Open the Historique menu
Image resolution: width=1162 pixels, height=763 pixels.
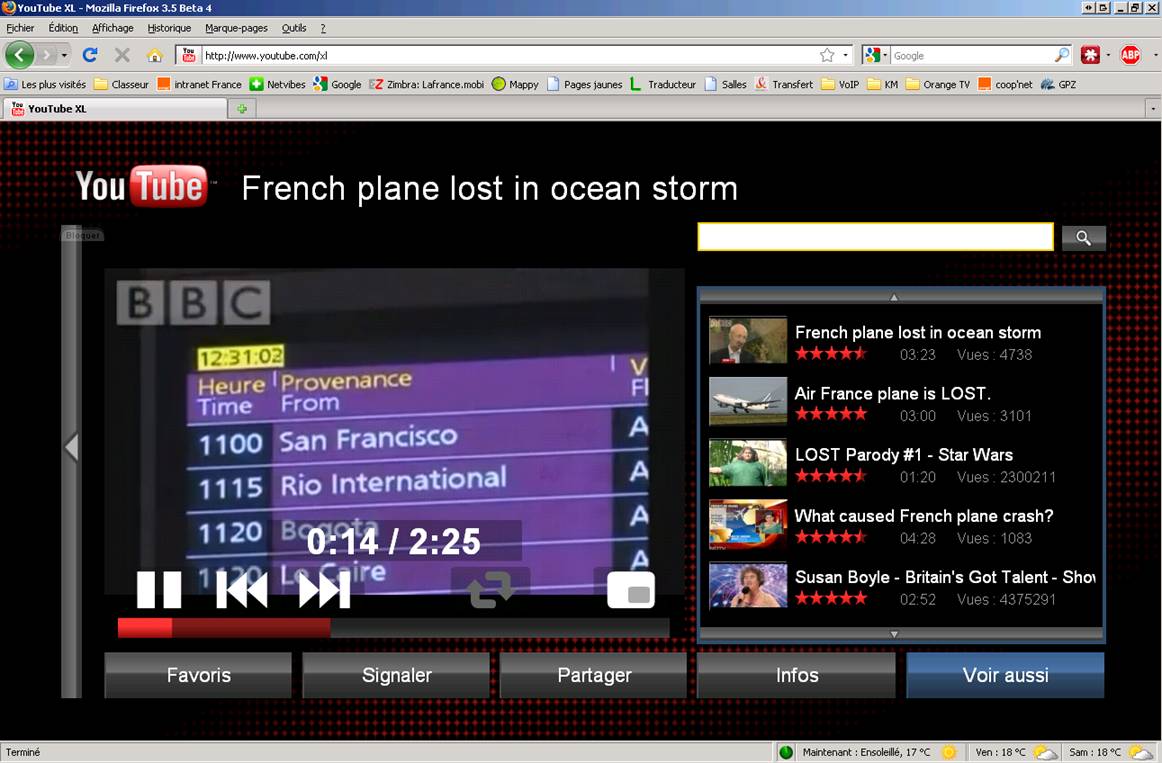(x=169, y=28)
